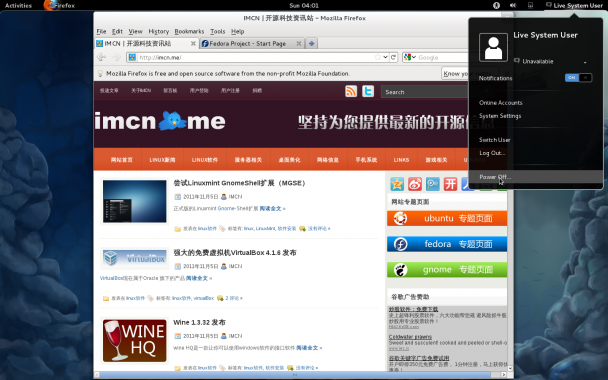
Task: Click the site favicon in URL bar
Action: click(132, 57)
